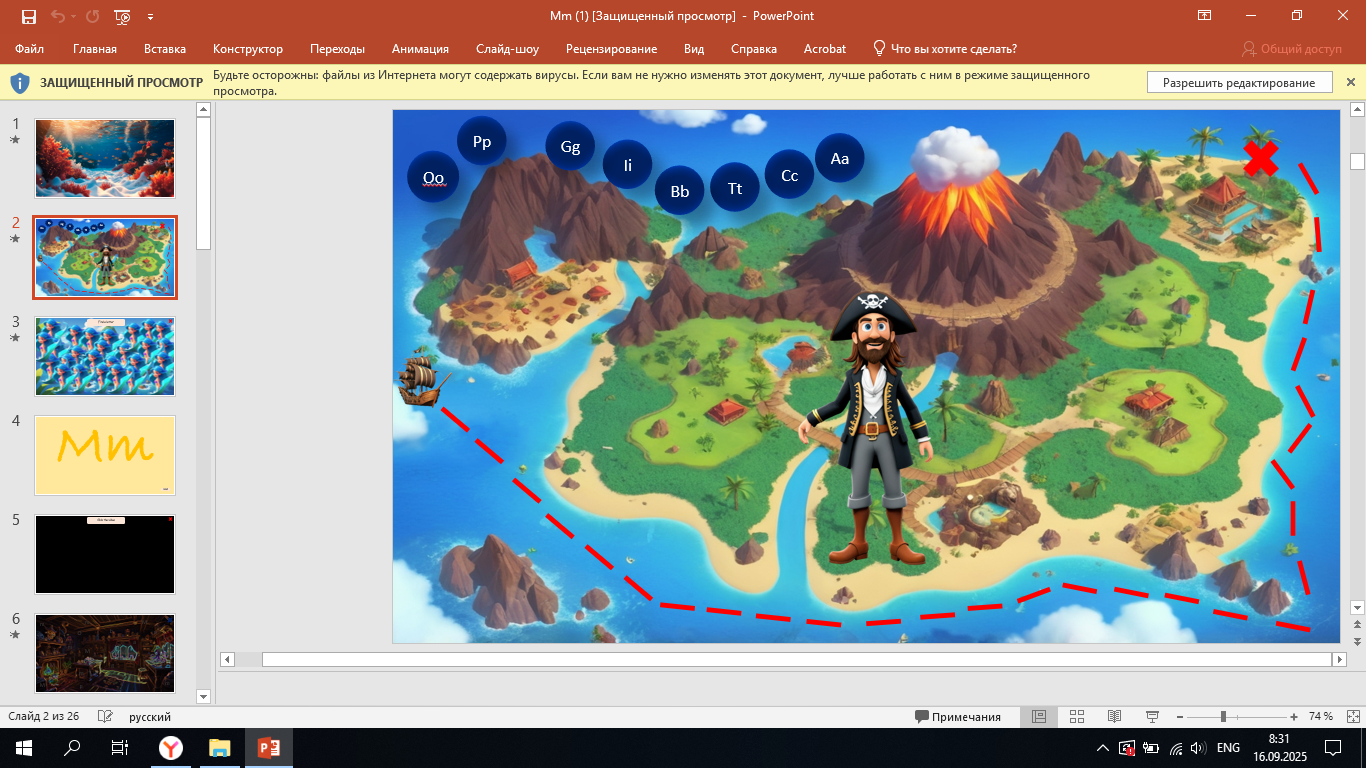1366x768 pixels.
Task: Select slide 3 mermaids thumbnail
Action: (105, 356)
